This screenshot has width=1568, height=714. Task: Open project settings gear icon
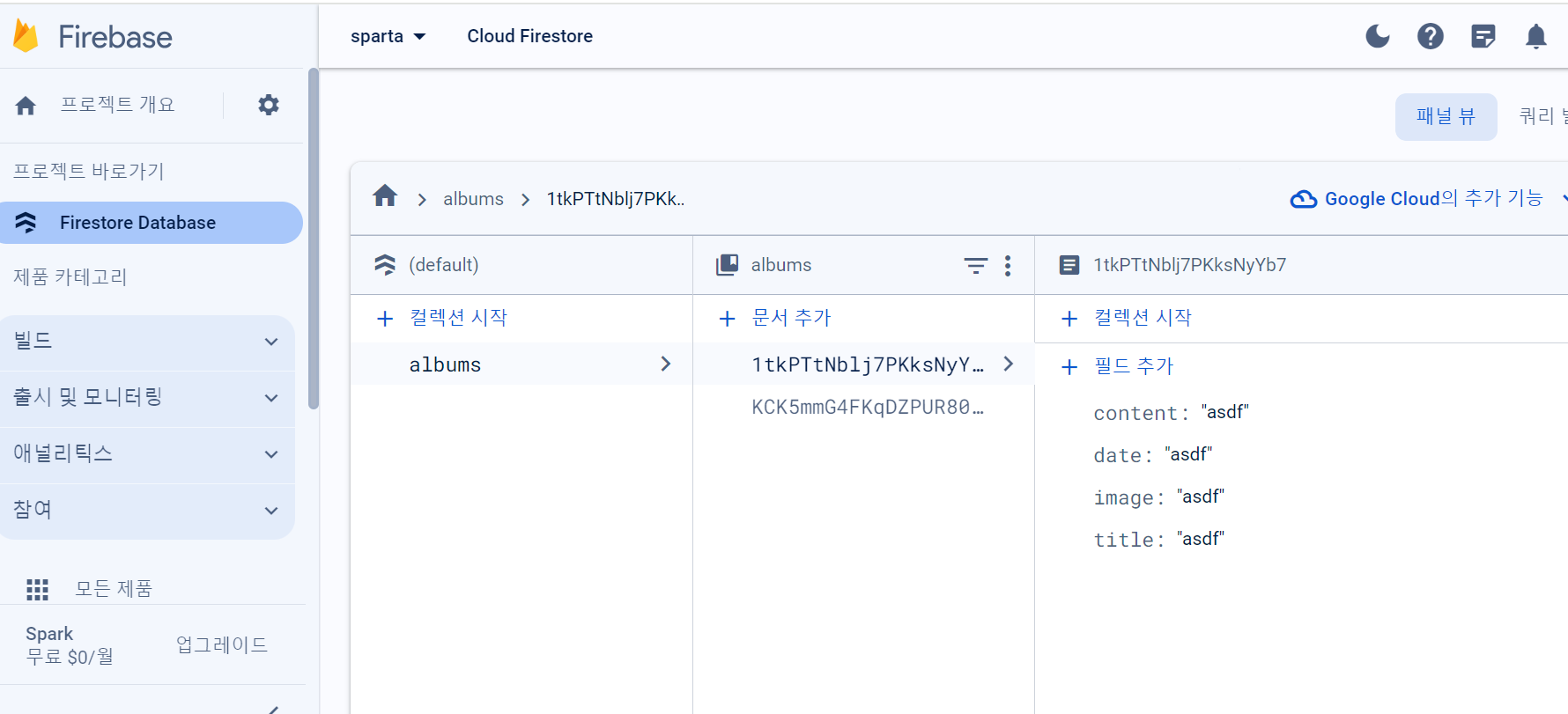pyautogui.click(x=269, y=105)
